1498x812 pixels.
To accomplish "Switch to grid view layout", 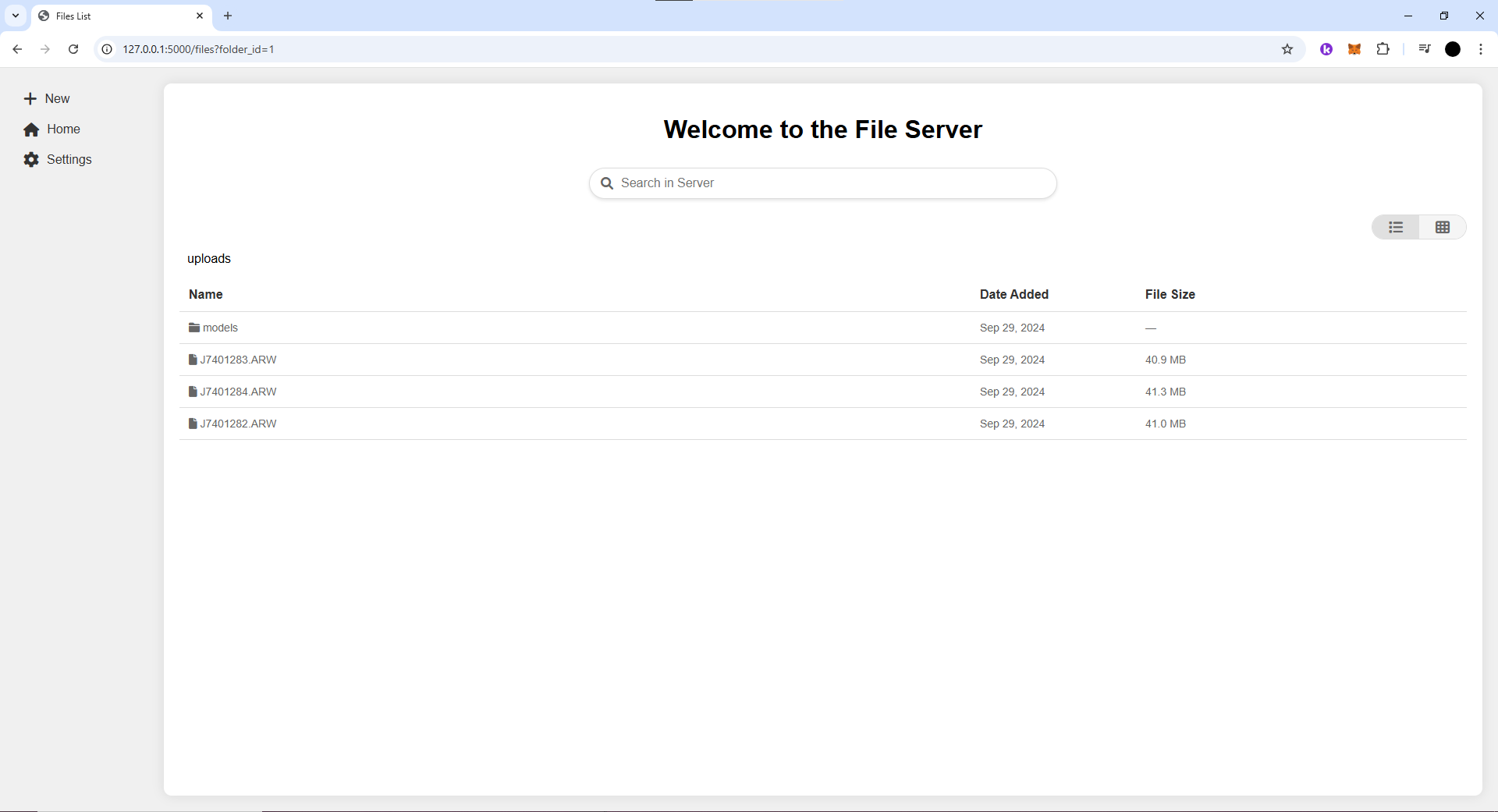I will pyautogui.click(x=1442, y=227).
